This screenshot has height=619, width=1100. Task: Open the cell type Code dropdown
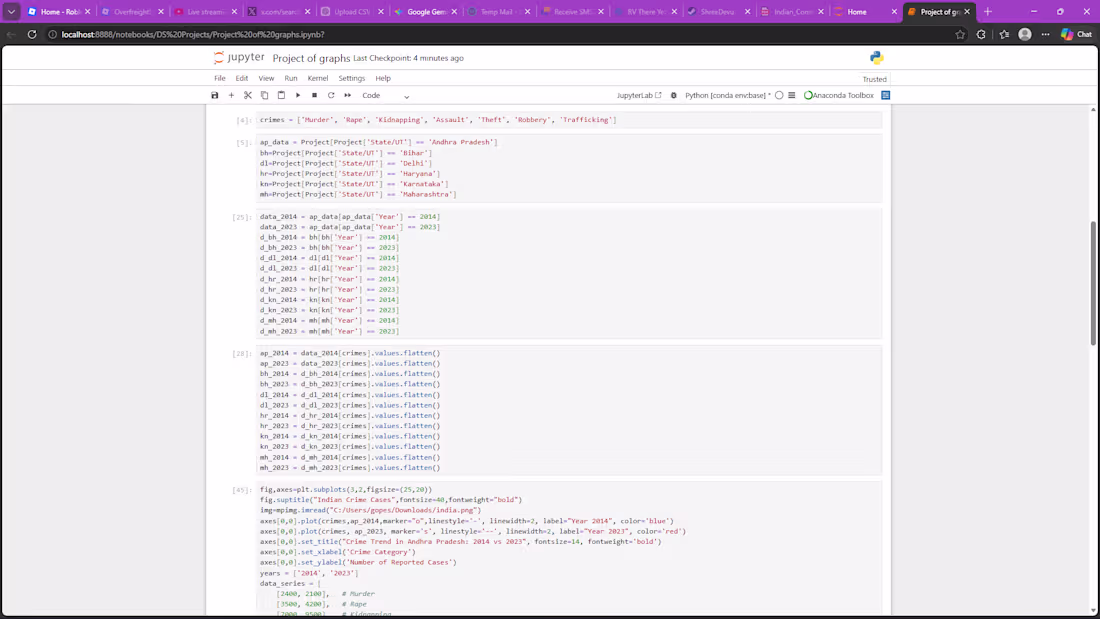(x=385, y=95)
